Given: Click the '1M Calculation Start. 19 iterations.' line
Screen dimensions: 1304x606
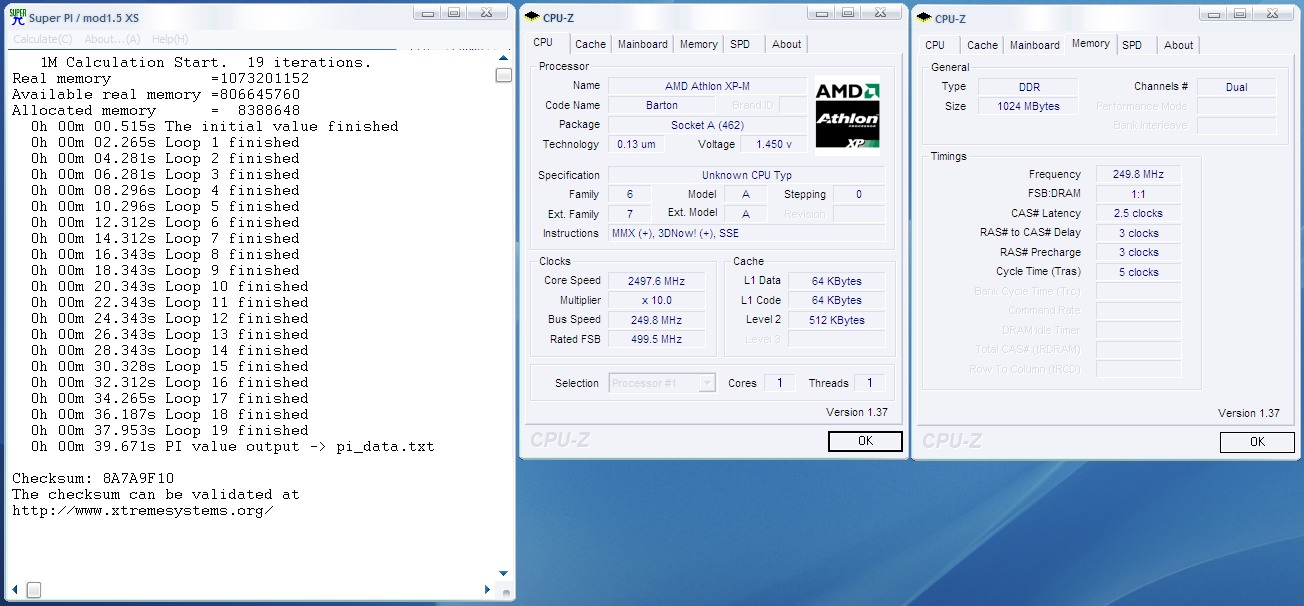Looking at the screenshot, I should pyautogui.click(x=205, y=62).
